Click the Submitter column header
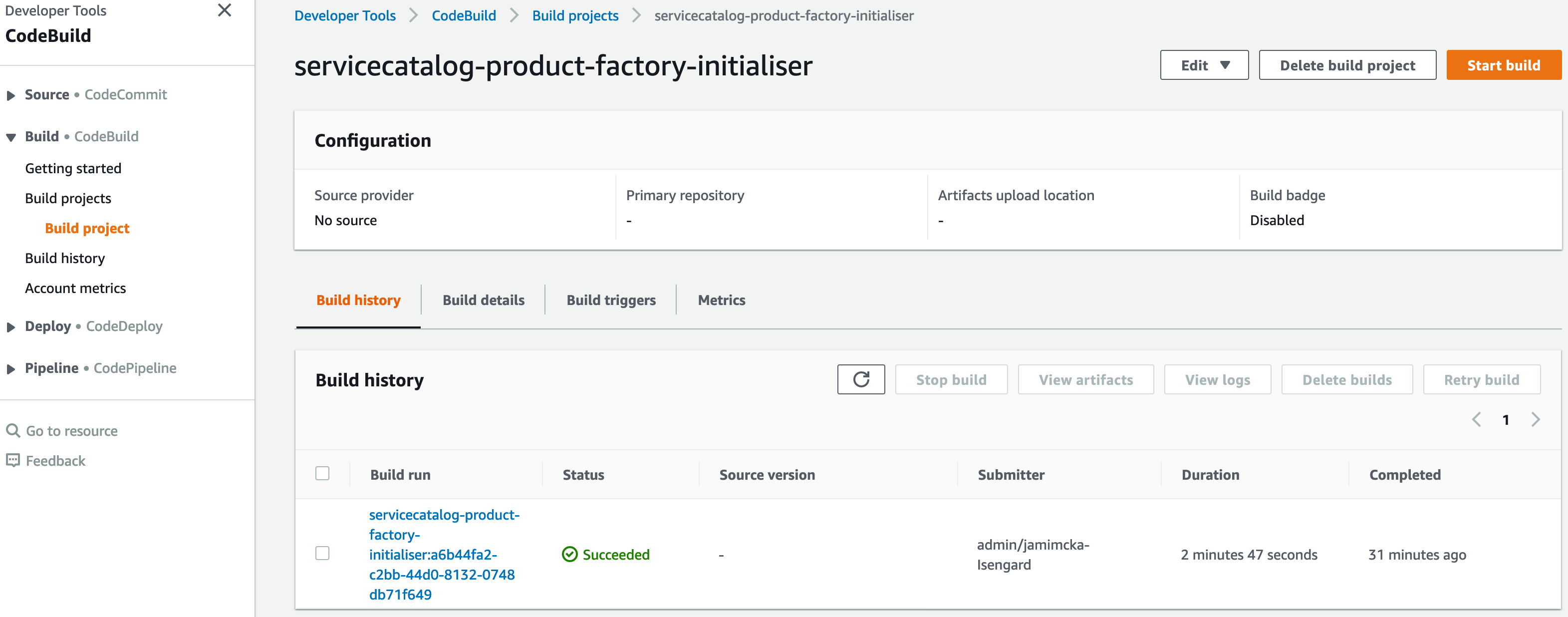This screenshot has height=617, width=1568. [1011, 474]
